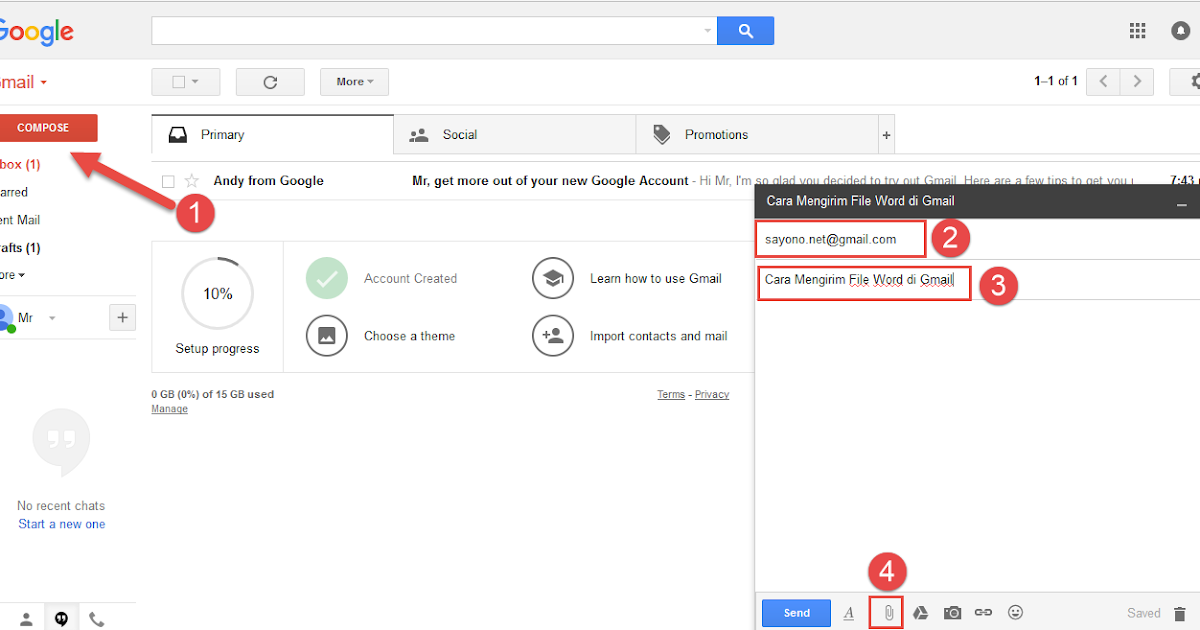Insert an emoticon in the compose toolbar
1200x630 pixels.
(x=1015, y=613)
